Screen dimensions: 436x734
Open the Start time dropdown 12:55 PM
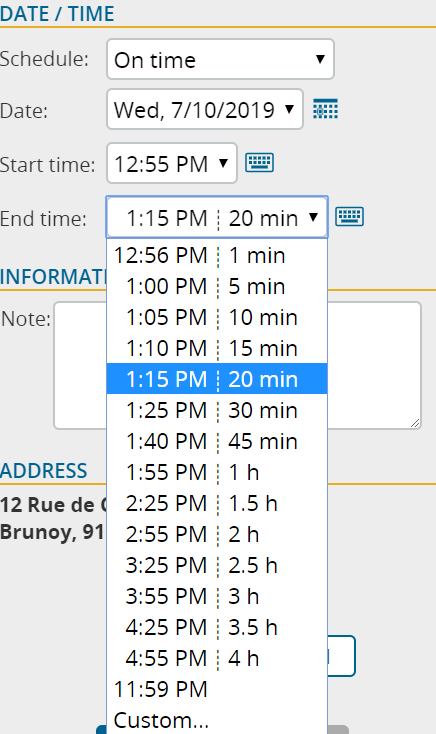coord(172,163)
